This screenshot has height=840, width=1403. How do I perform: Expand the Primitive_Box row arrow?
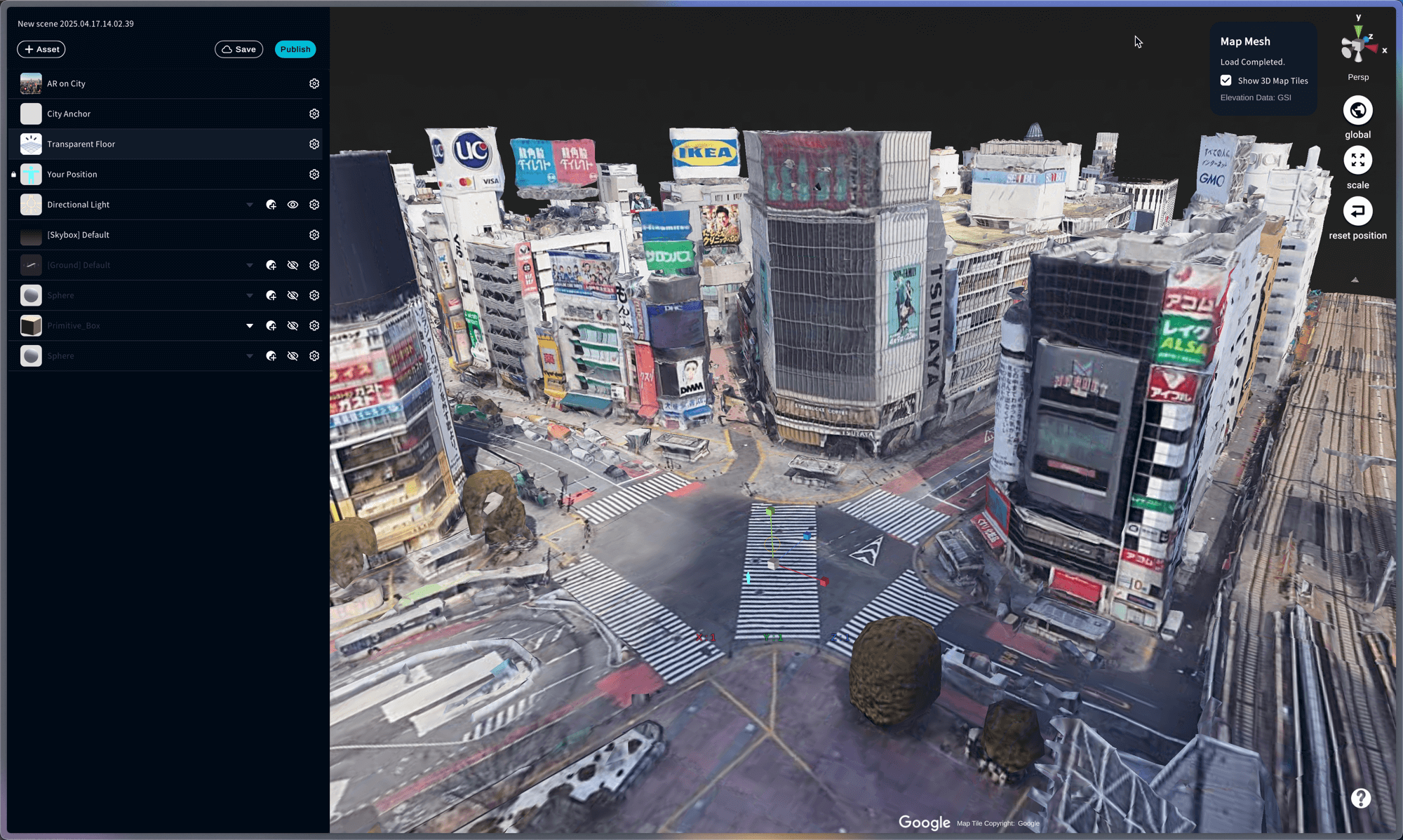[x=249, y=325]
